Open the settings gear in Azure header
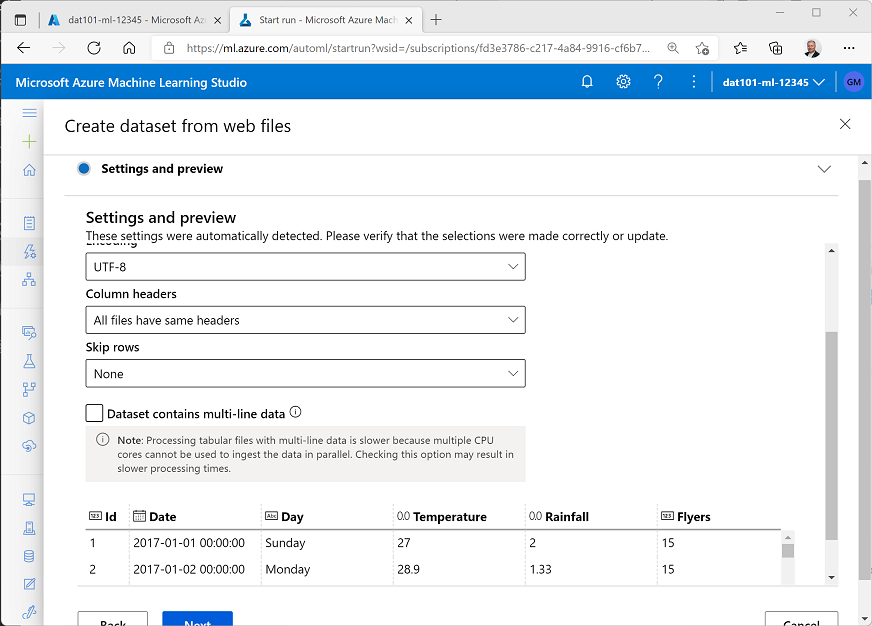This screenshot has height=626, width=872. [x=623, y=82]
